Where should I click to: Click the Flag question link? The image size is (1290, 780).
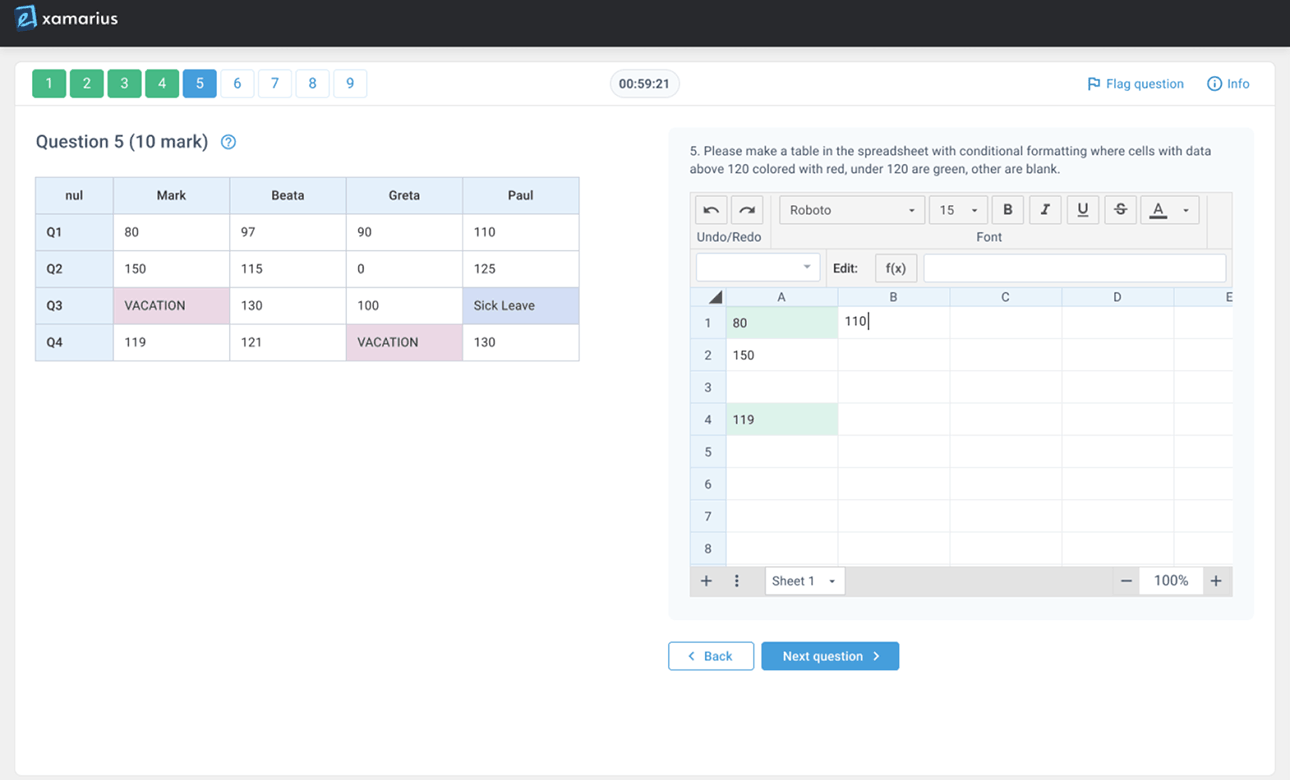pos(1135,84)
